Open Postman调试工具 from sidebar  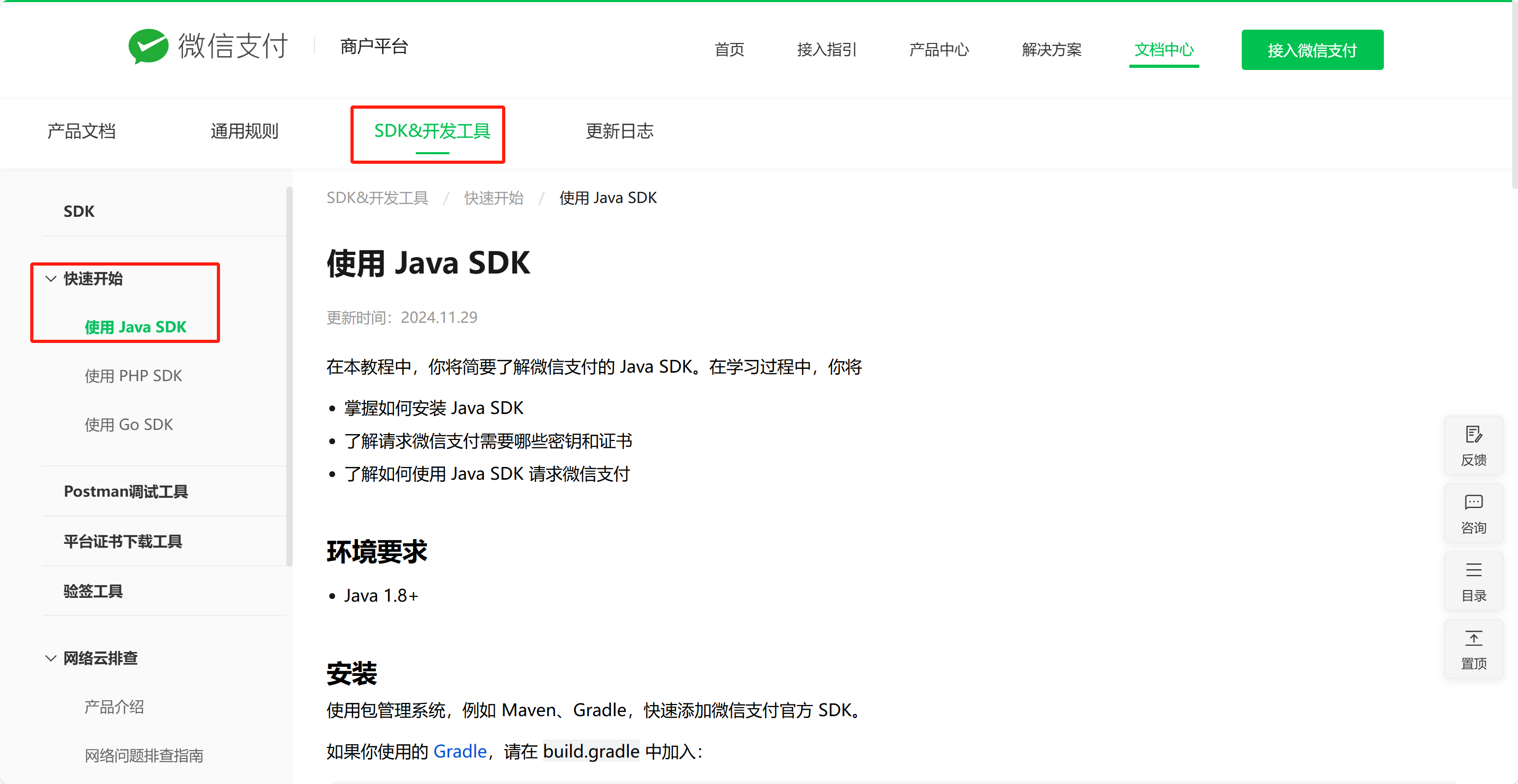pos(126,491)
